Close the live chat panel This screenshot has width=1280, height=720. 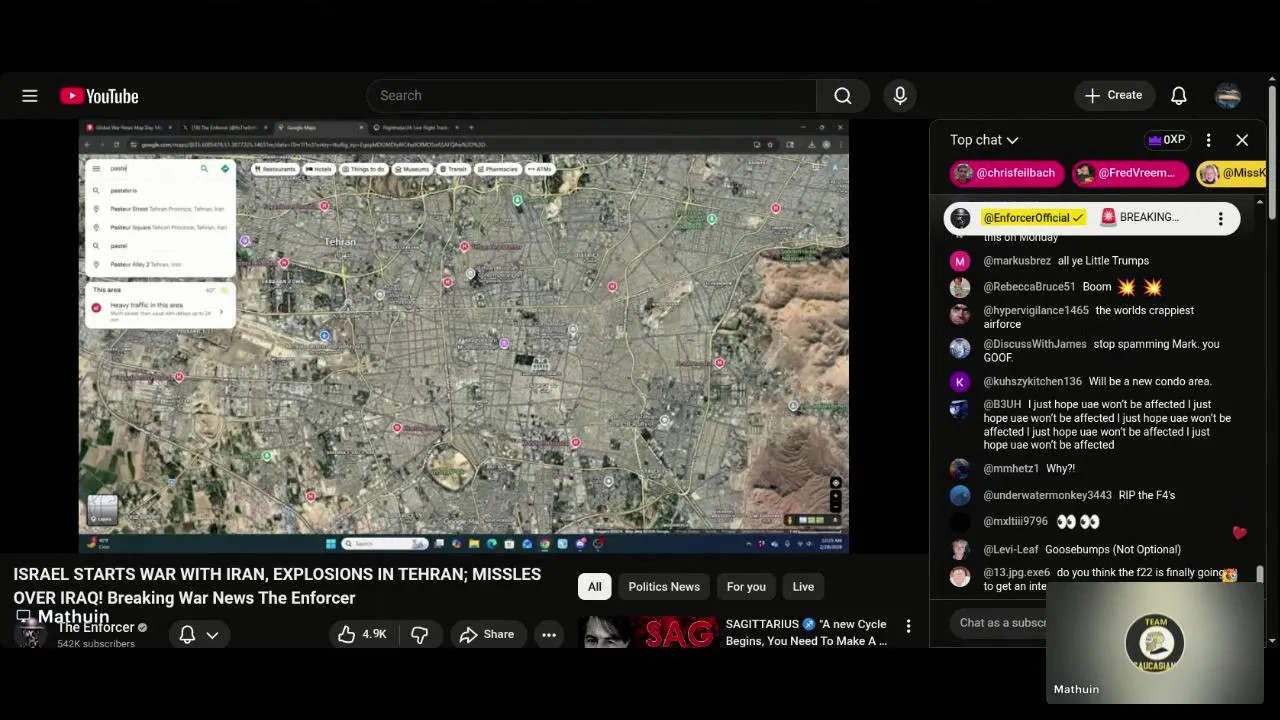(x=1242, y=140)
